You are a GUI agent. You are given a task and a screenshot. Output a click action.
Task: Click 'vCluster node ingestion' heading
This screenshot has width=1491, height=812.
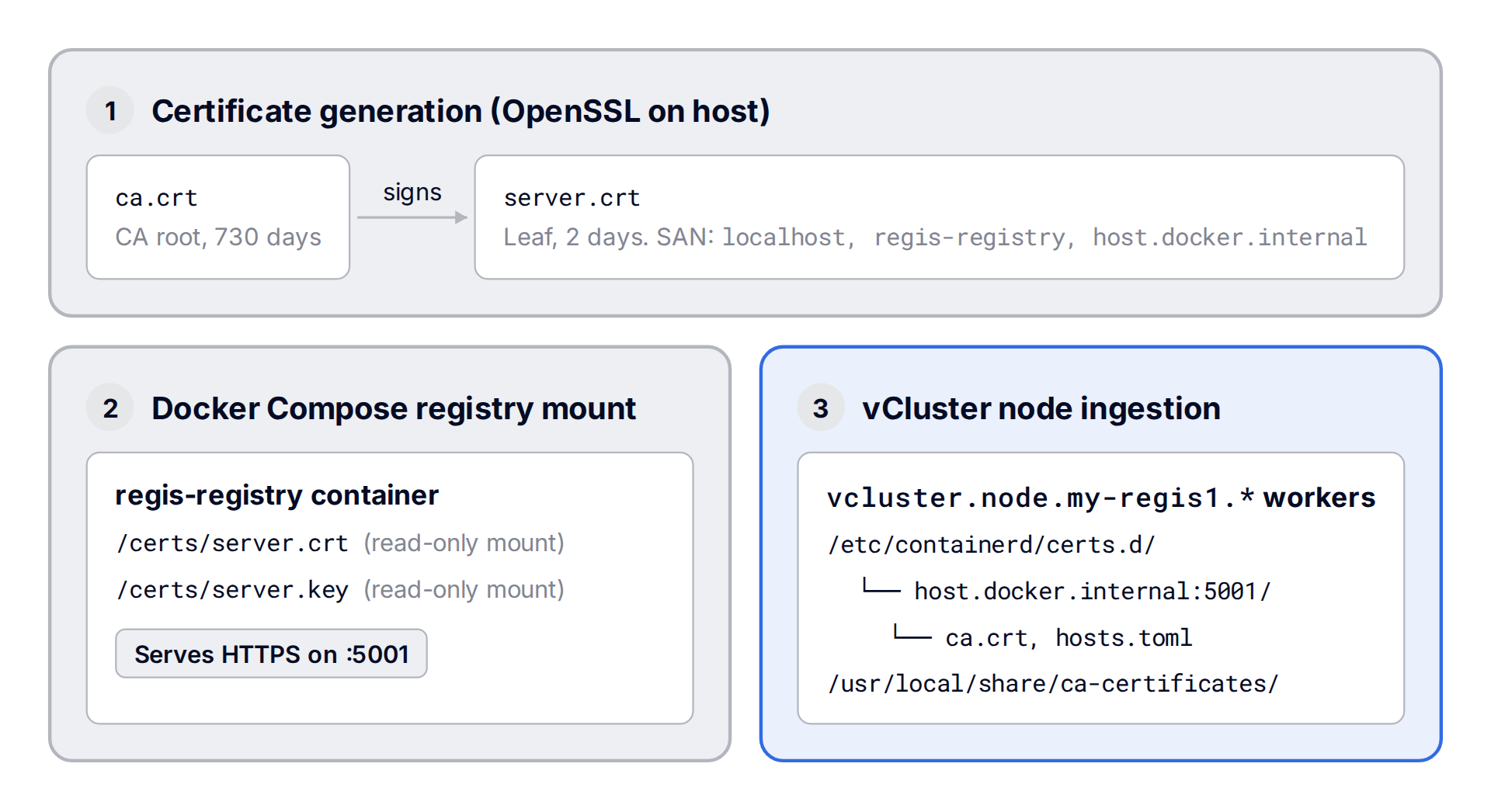(x=1041, y=408)
